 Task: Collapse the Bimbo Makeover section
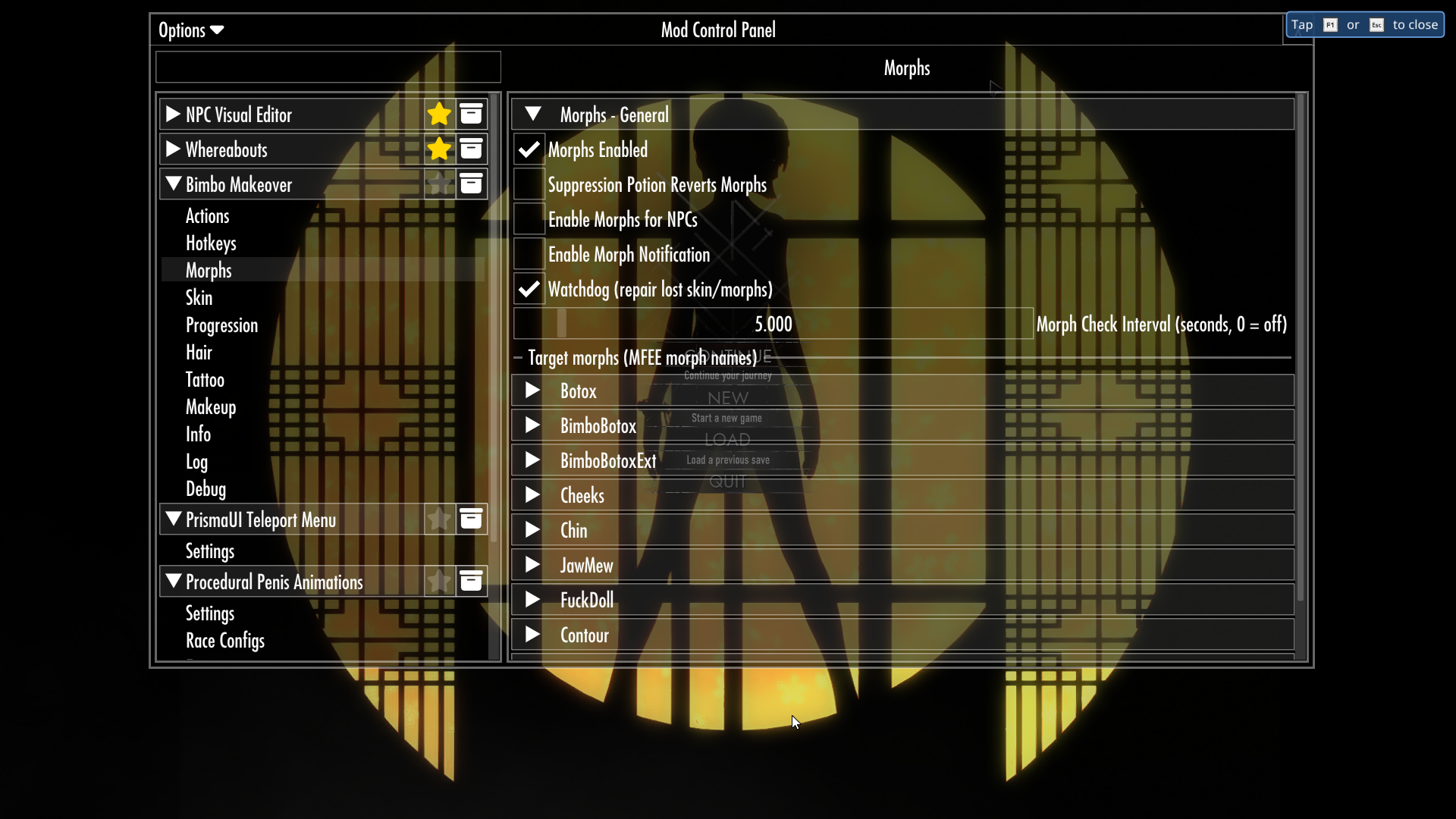173,184
